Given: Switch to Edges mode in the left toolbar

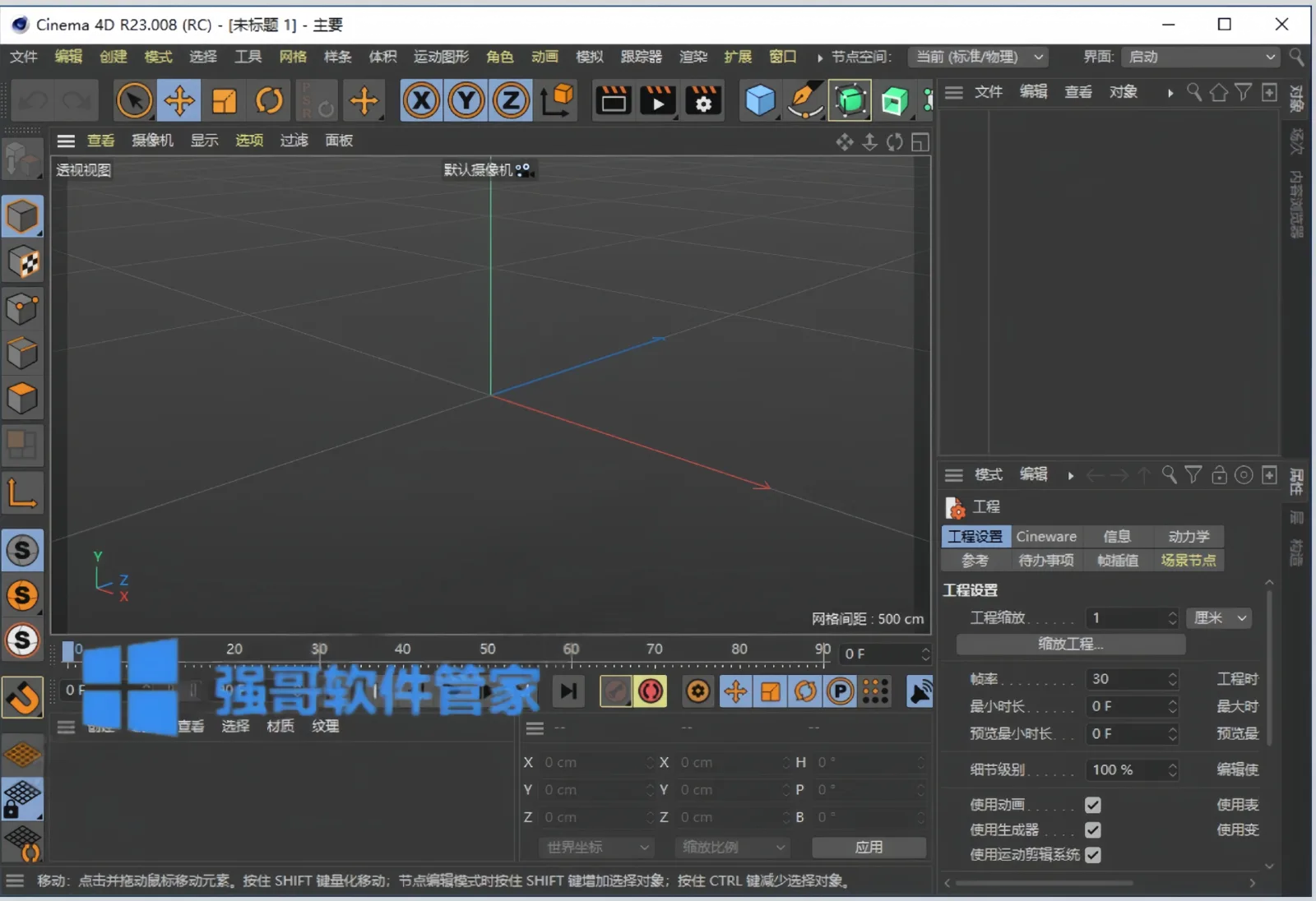Looking at the screenshot, I should (22, 353).
